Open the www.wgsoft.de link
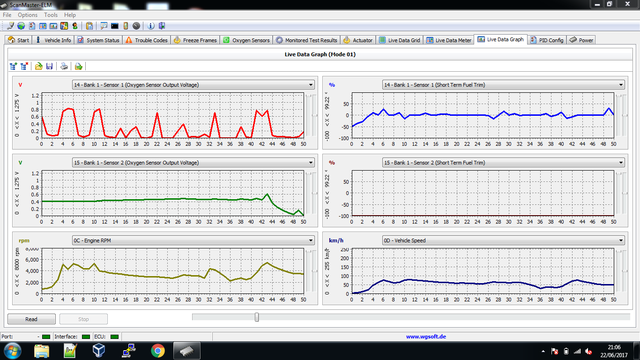Viewport: 640px width, 360px height. coord(426,337)
